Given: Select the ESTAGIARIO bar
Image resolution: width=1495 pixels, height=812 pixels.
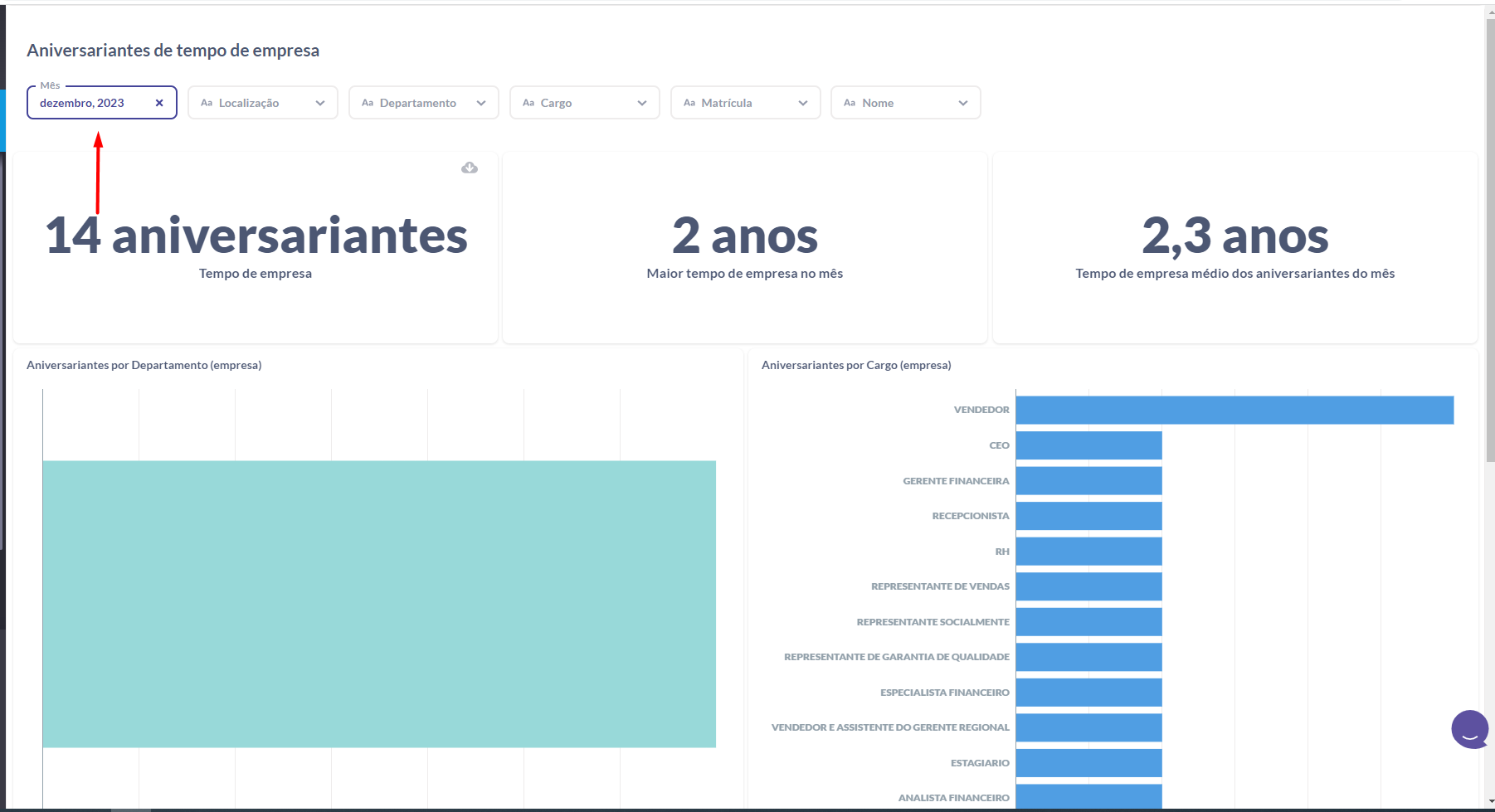Looking at the screenshot, I should coord(1088,763).
